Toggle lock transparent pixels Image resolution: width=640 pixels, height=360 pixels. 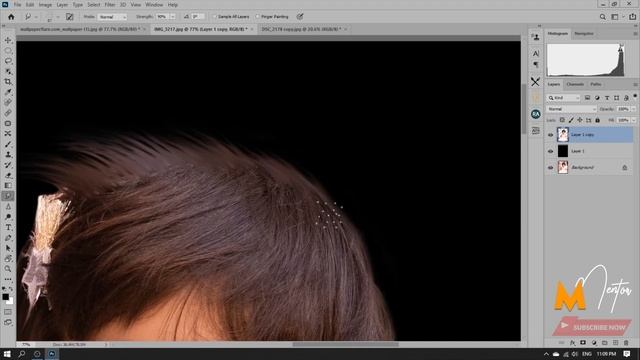click(x=562, y=120)
